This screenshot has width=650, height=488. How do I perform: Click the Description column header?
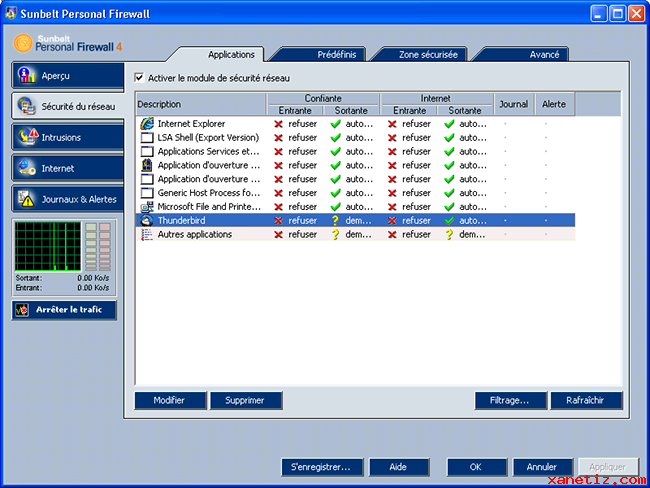tap(201, 104)
